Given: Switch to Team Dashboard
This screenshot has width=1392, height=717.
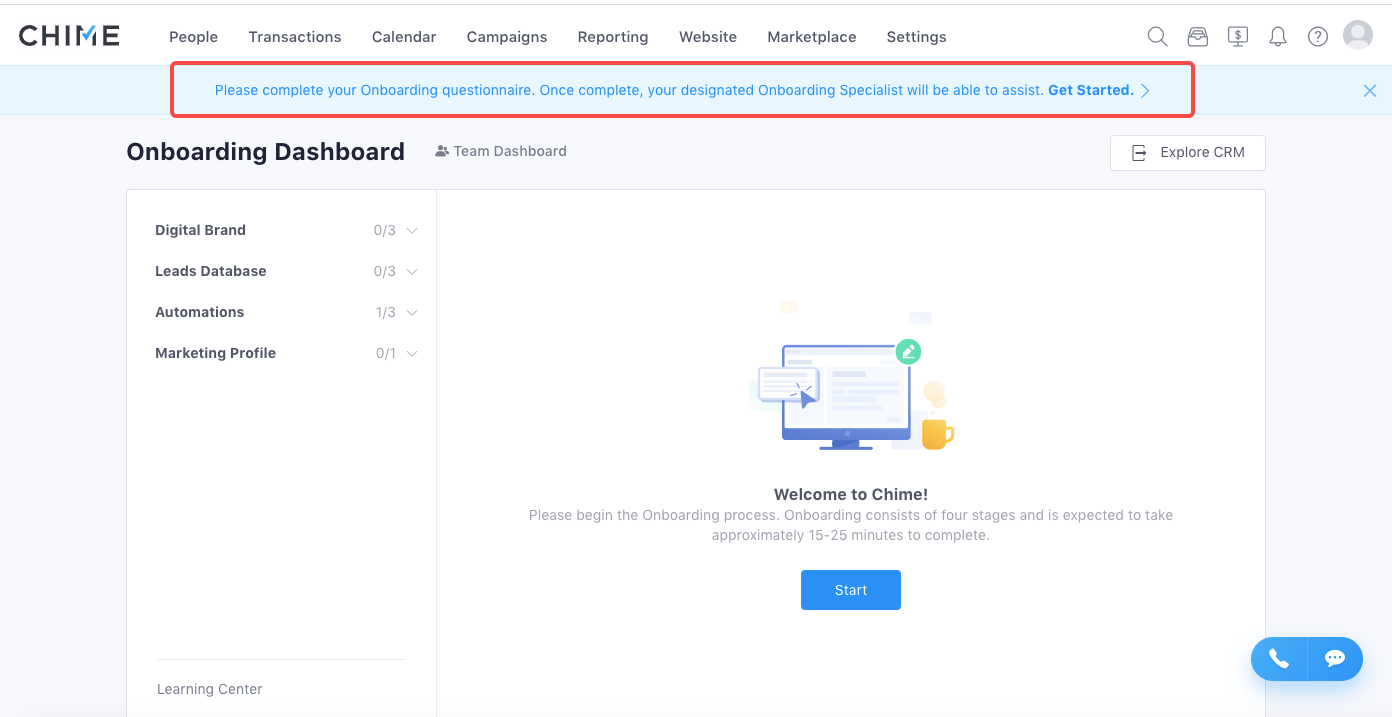Looking at the screenshot, I should [x=501, y=151].
